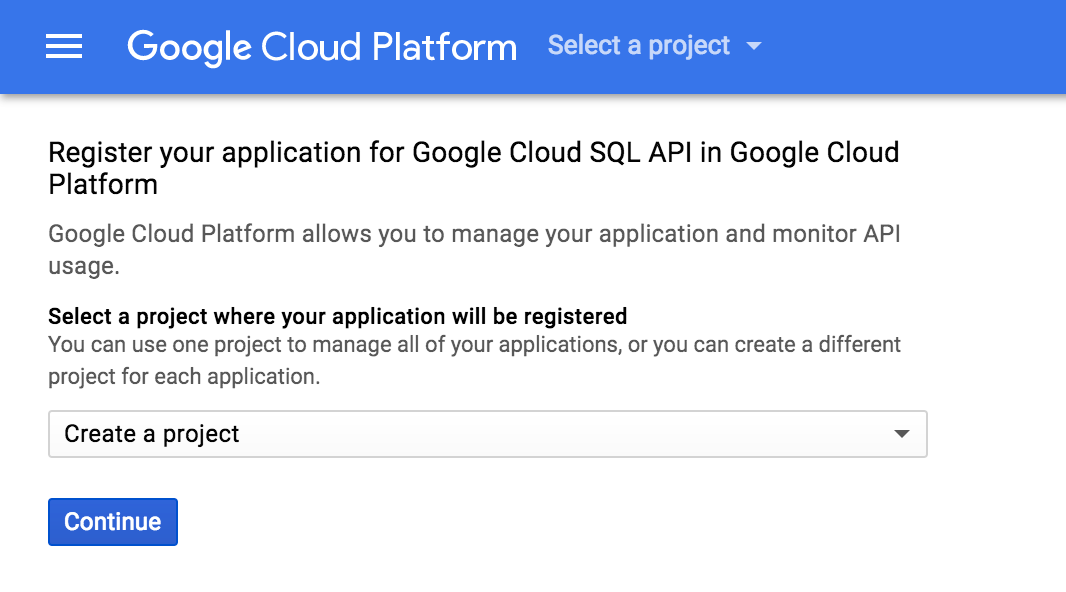Click the caret next to Select a project
This screenshot has height=592, width=1066.
click(x=753, y=46)
